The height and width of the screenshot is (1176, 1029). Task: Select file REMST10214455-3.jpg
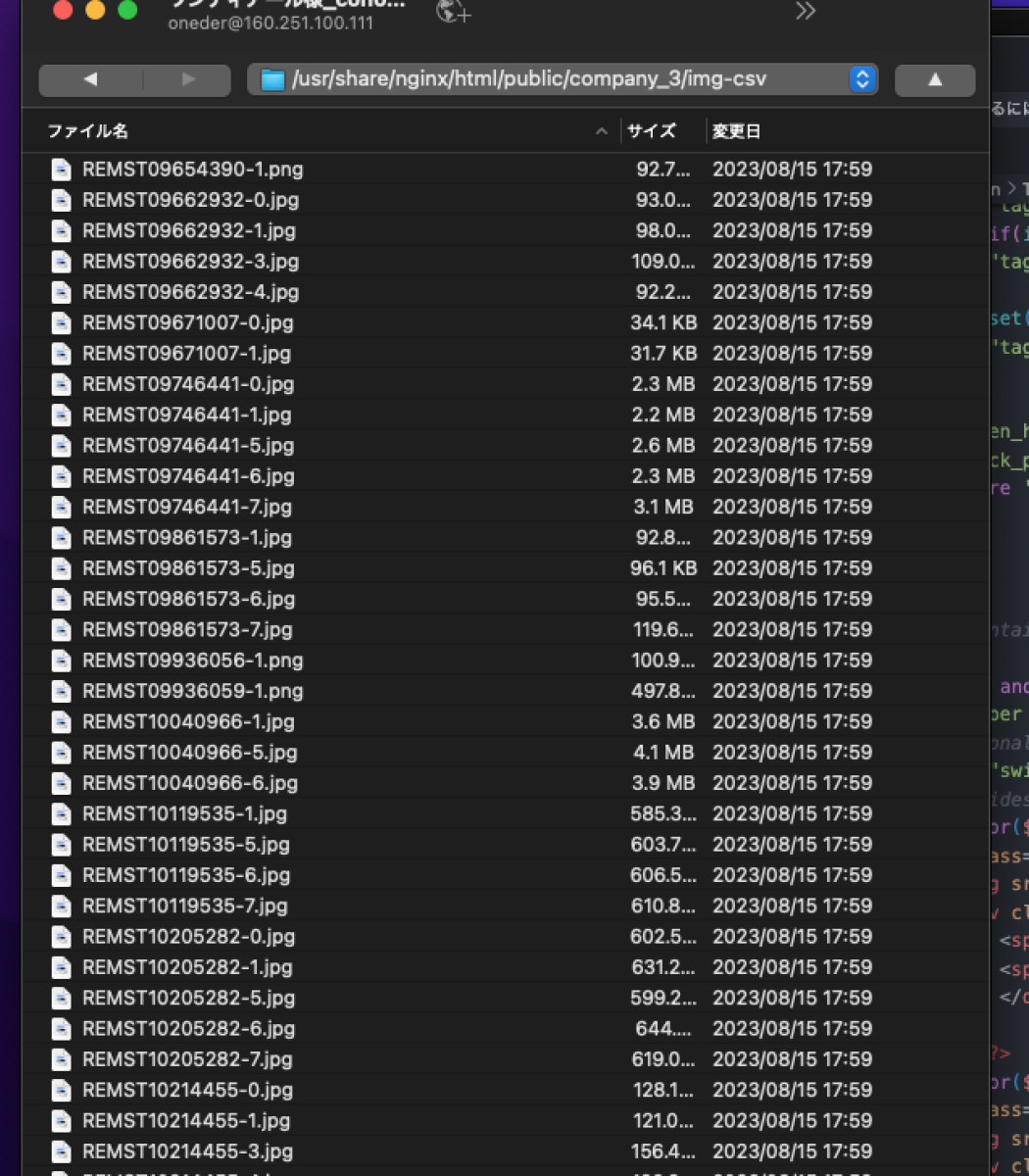pos(187,1151)
